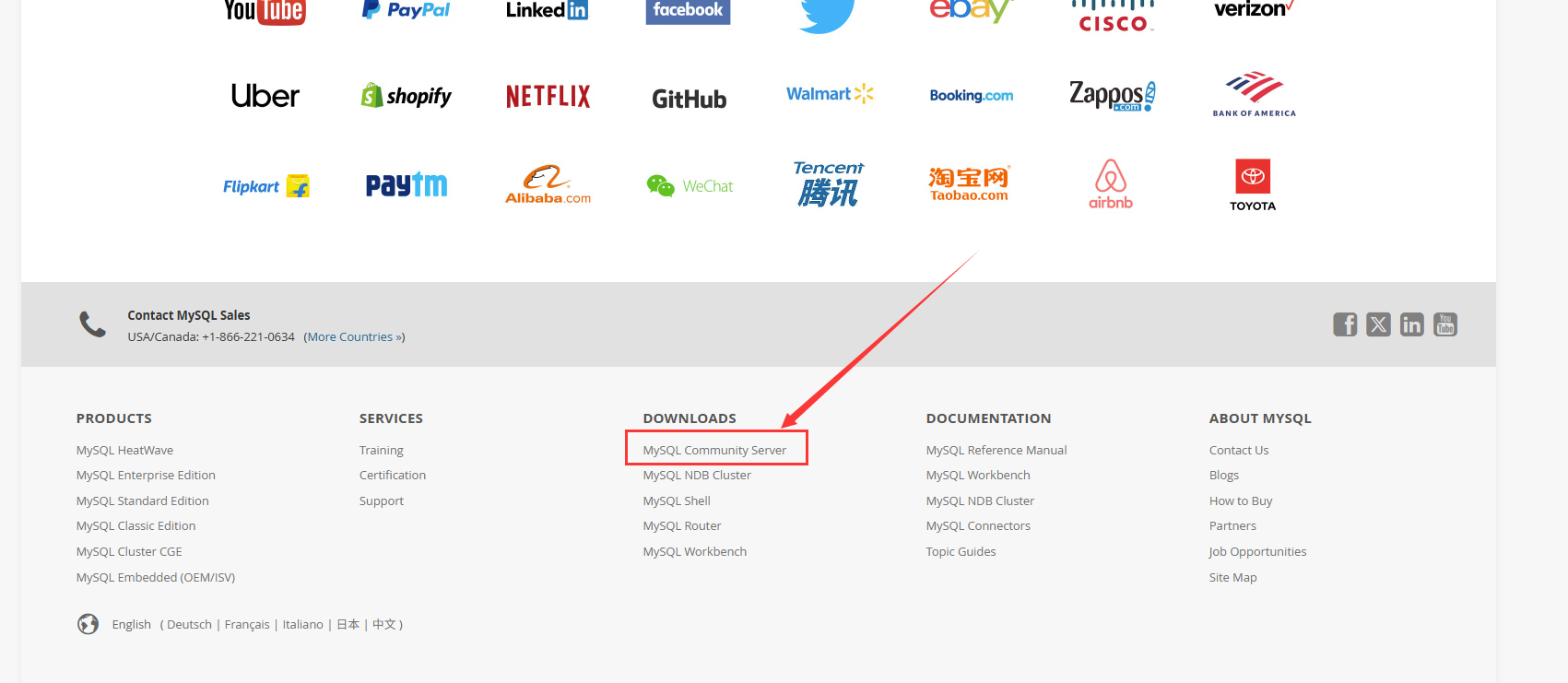Click the Paytm logo
This screenshot has width=1568, height=683.
pyautogui.click(x=407, y=185)
